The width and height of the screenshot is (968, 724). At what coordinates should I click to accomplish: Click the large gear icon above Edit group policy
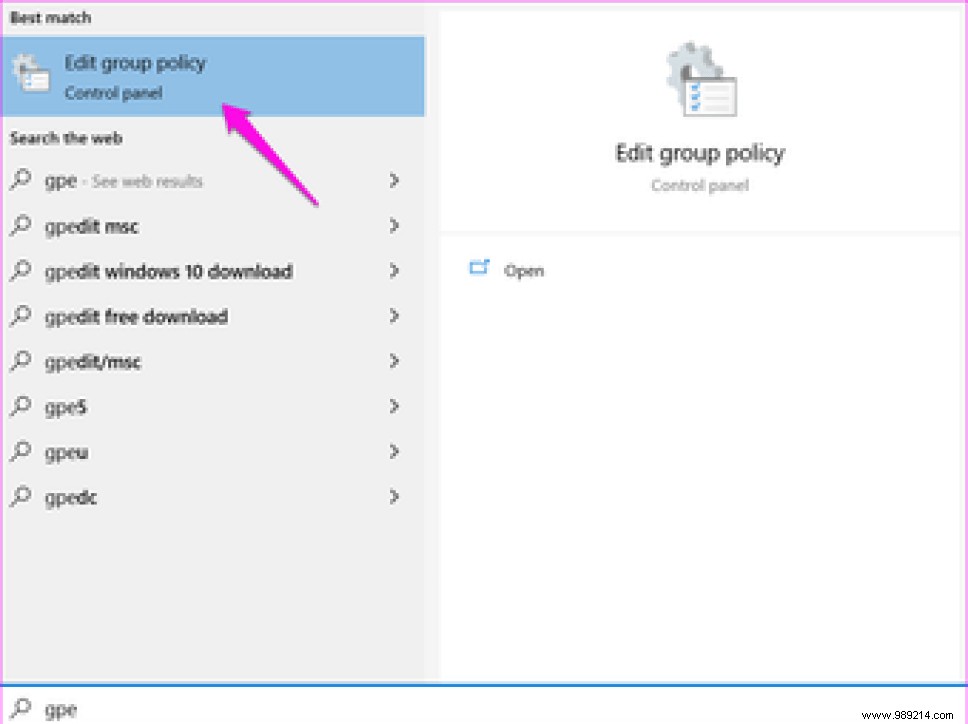point(698,78)
